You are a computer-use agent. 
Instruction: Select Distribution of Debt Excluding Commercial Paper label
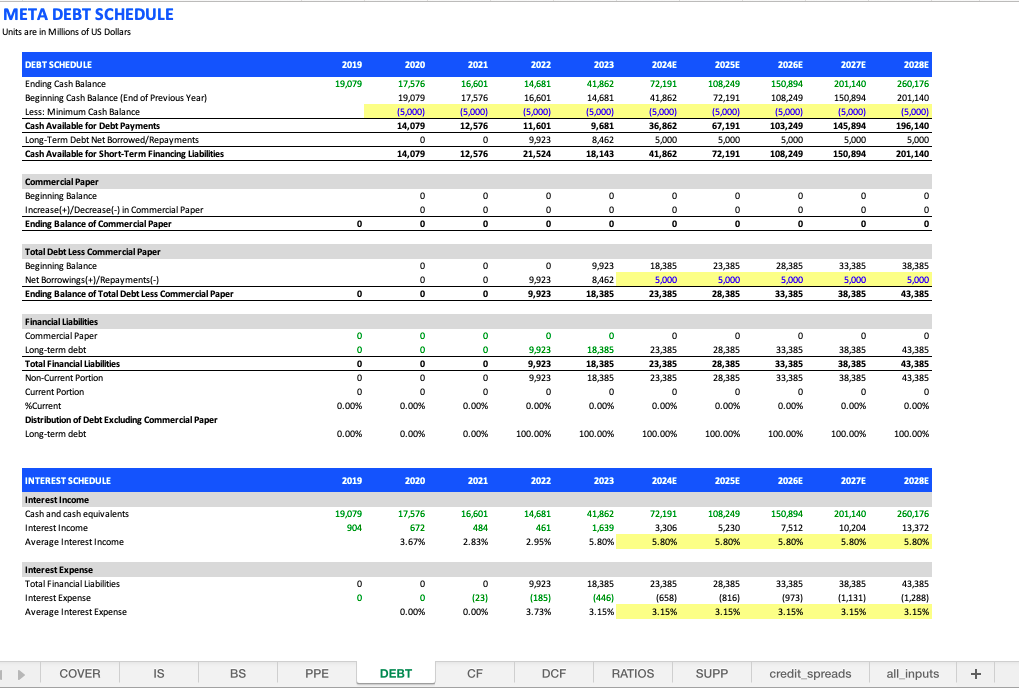coord(121,420)
